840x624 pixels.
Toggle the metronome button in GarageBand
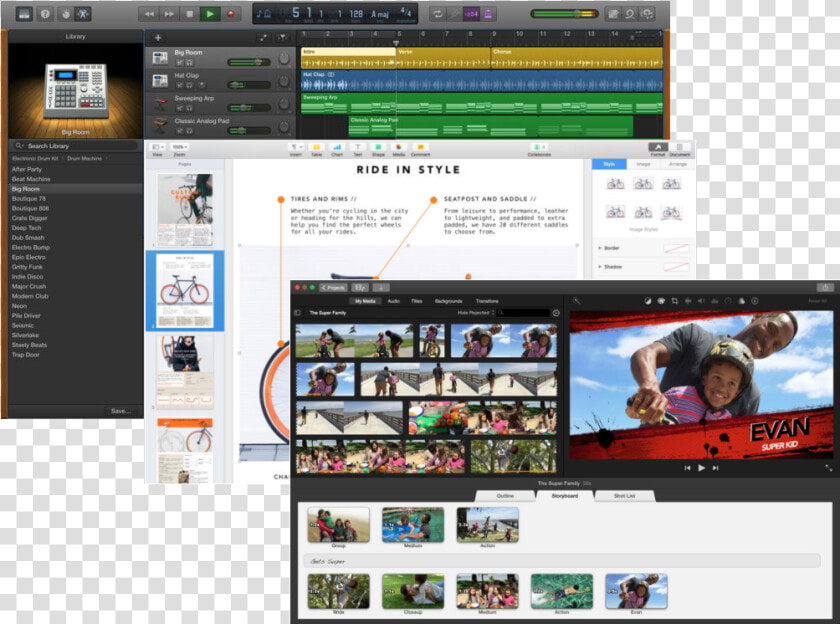click(x=489, y=14)
